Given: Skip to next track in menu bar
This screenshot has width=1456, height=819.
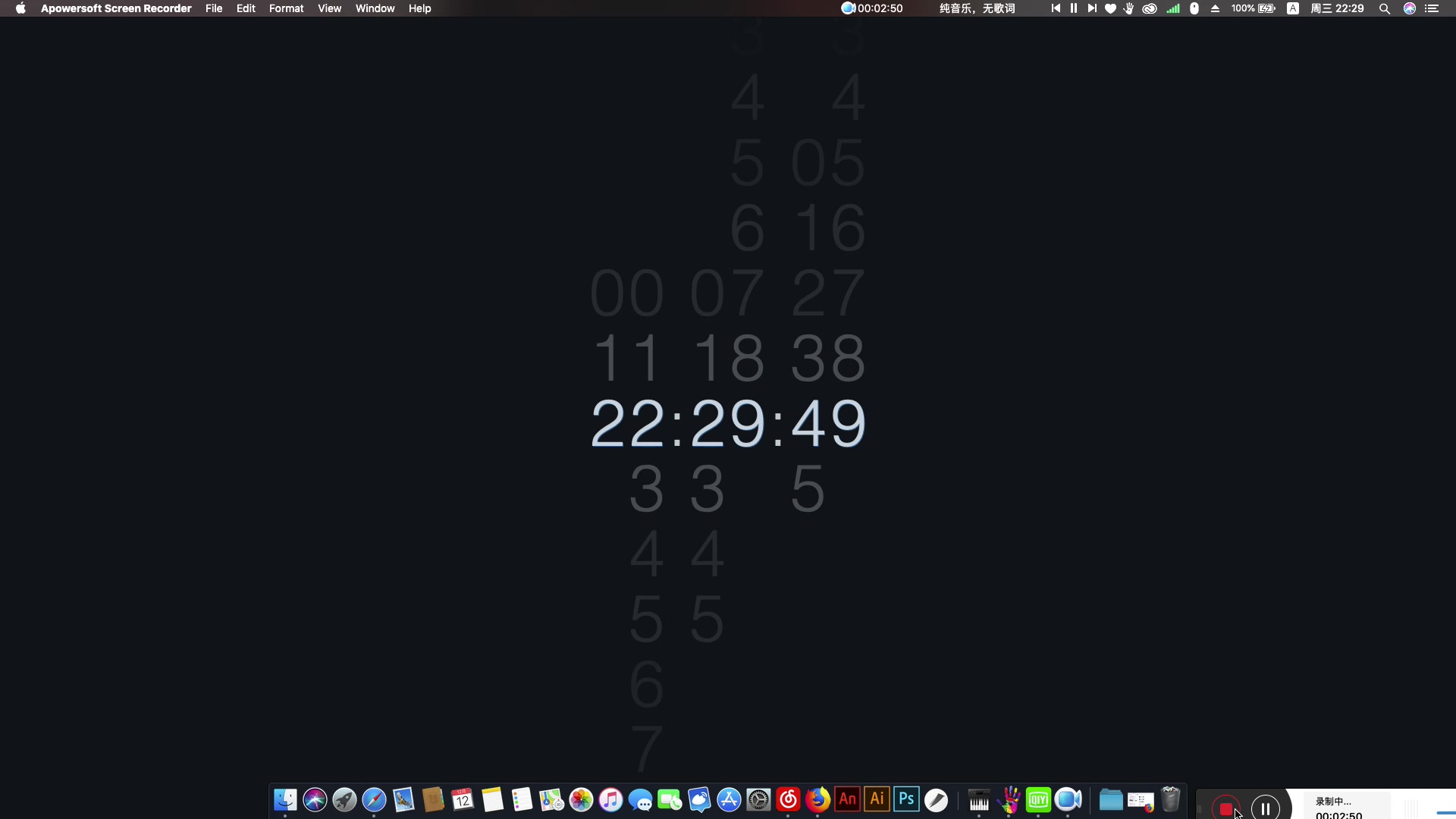Looking at the screenshot, I should pyautogui.click(x=1092, y=8).
